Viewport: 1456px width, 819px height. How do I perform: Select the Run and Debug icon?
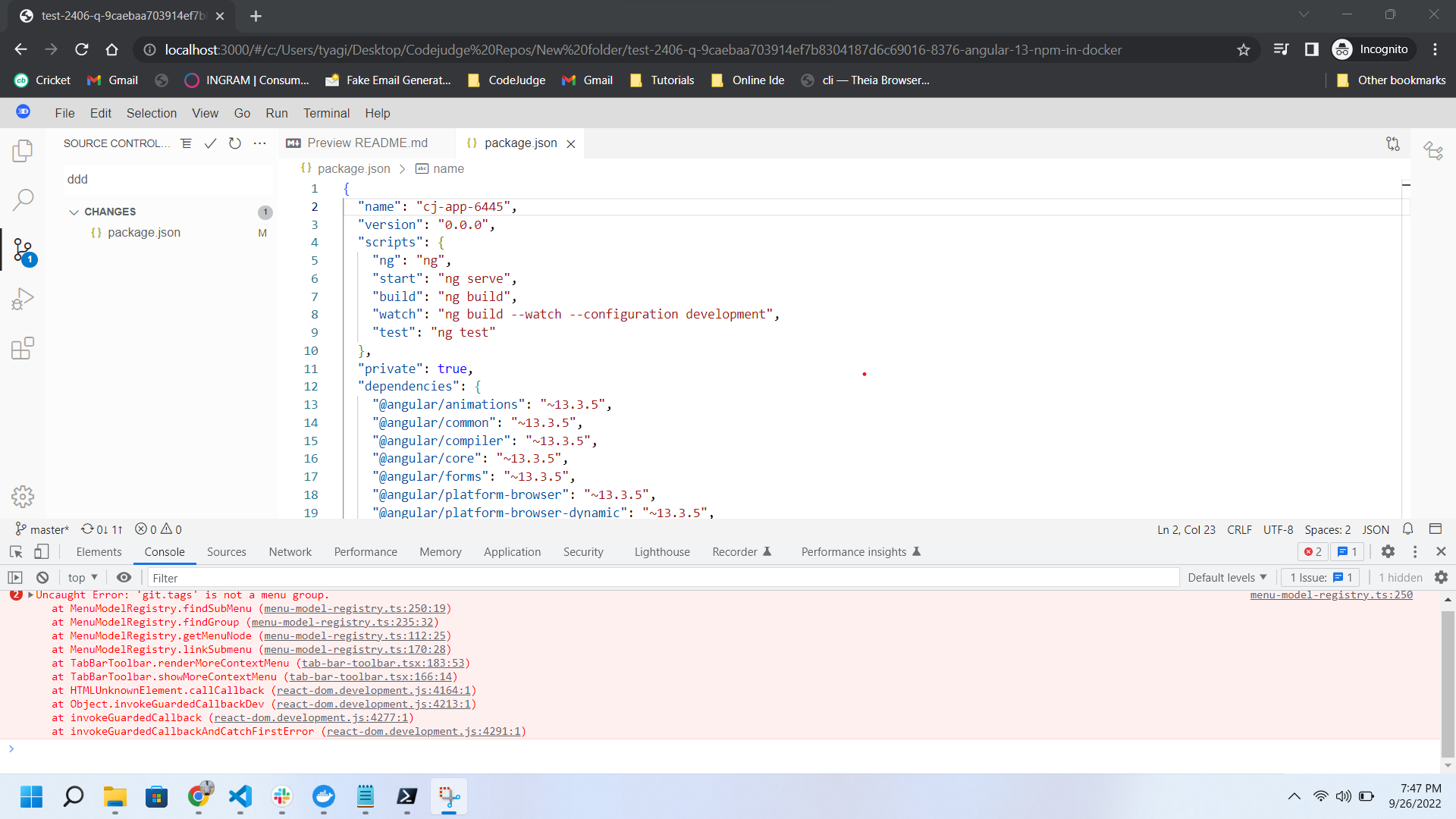[23, 298]
